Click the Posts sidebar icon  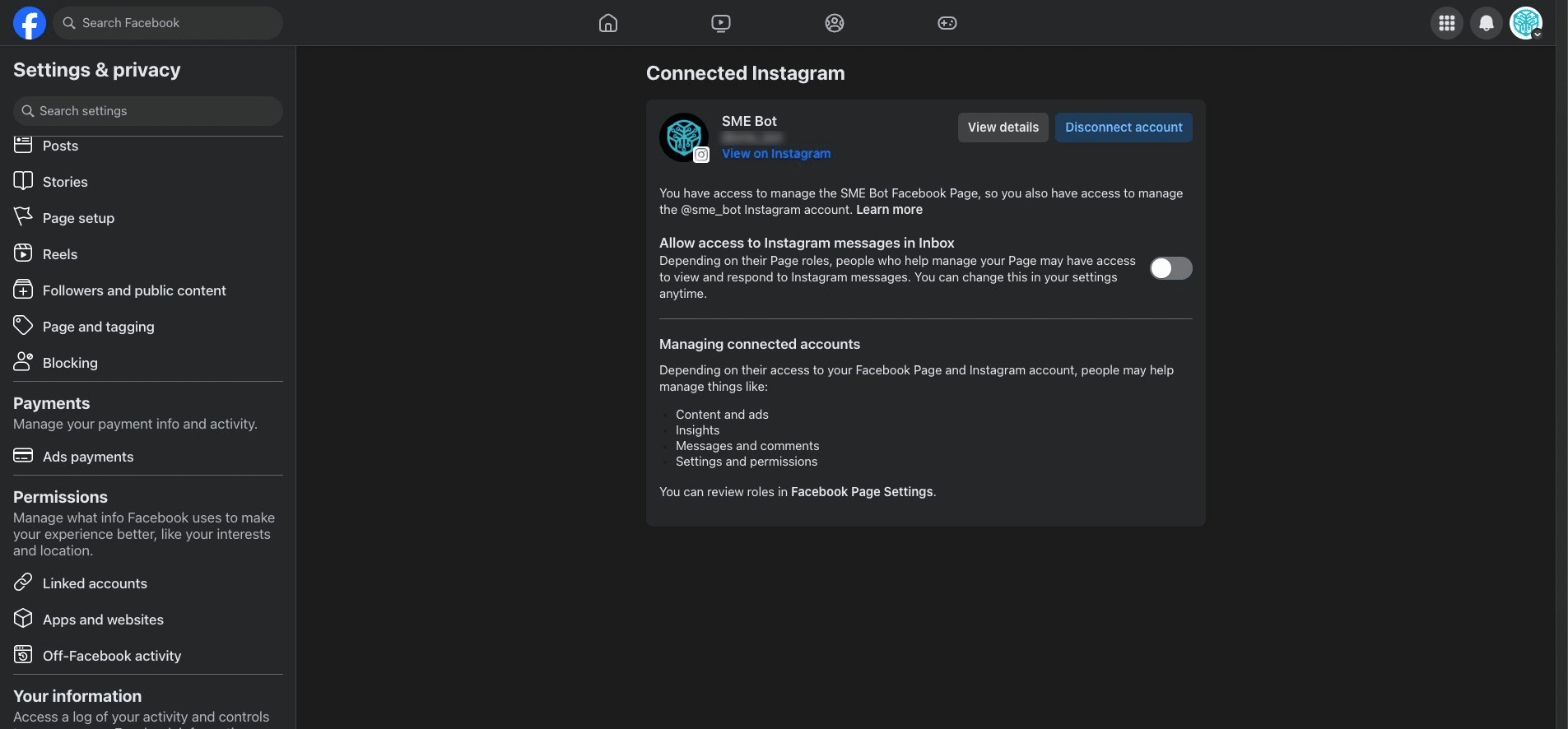coord(23,146)
